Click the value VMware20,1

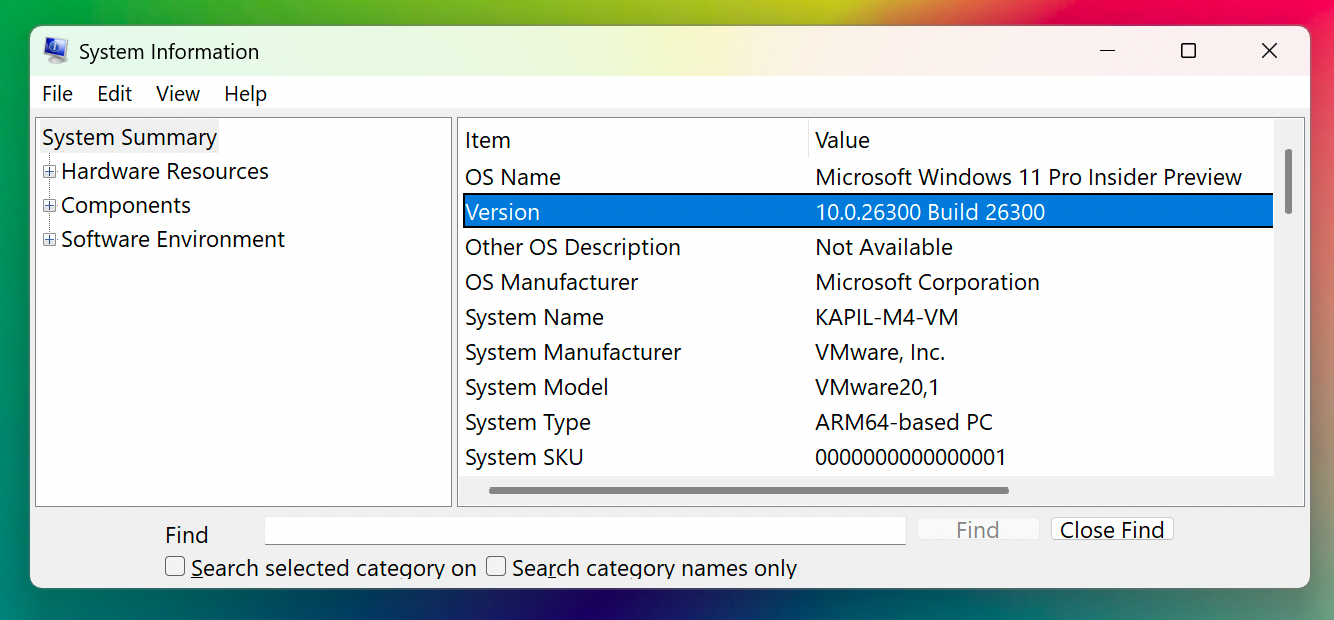877,387
